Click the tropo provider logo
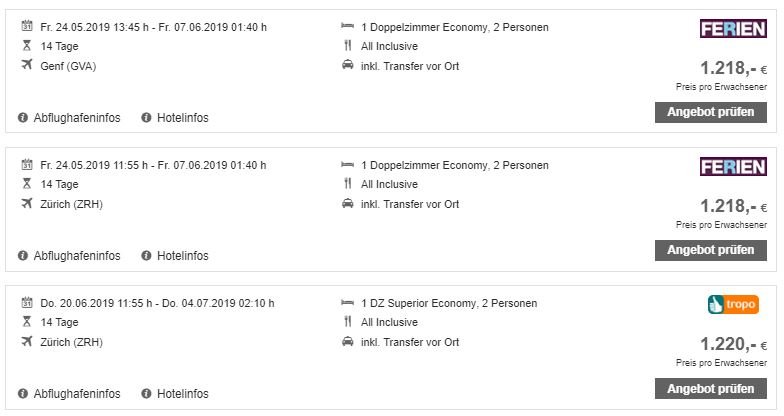Viewport: 784px width, 416px height. [732, 304]
